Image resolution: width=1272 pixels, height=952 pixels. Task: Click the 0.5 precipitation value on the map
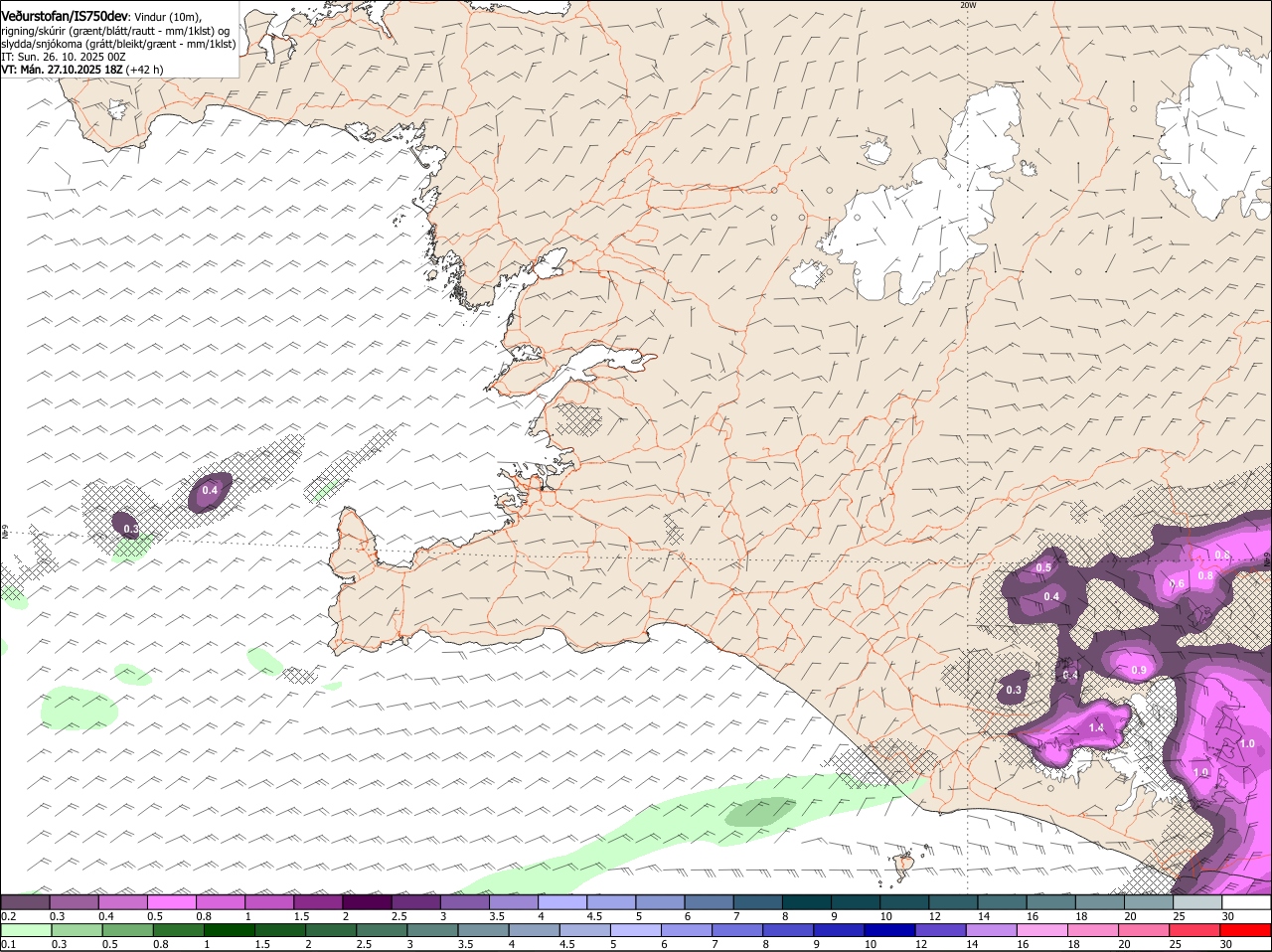[x=1043, y=568]
